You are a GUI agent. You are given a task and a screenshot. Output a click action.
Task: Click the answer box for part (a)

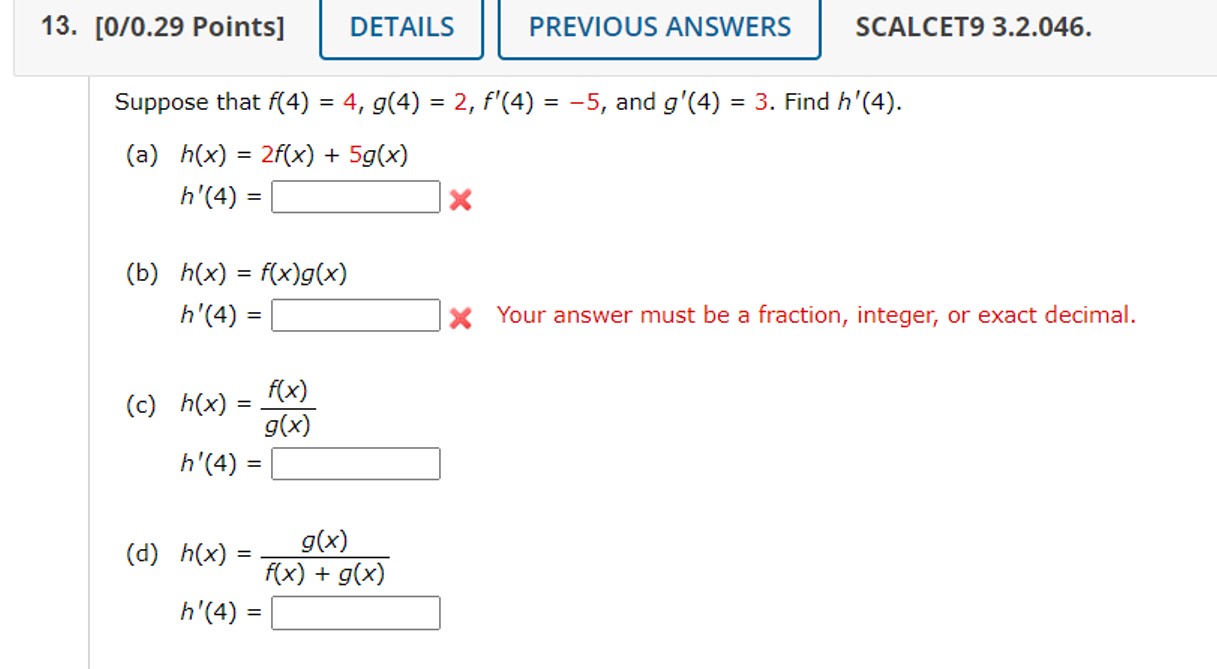point(355,196)
